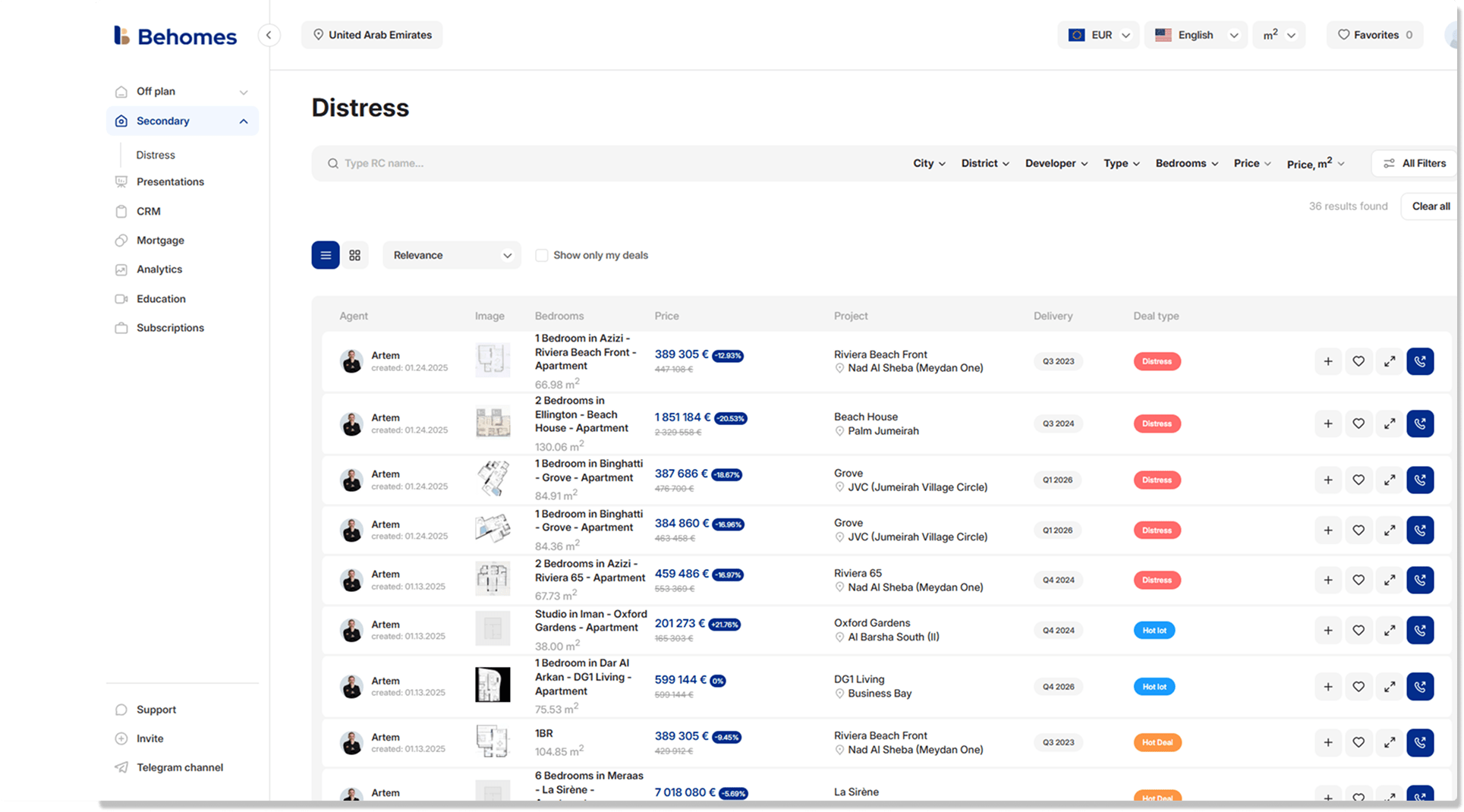1464x812 pixels.
Task: Click the heart icon on DG1 Living listing
Action: tap(1358, 687)
